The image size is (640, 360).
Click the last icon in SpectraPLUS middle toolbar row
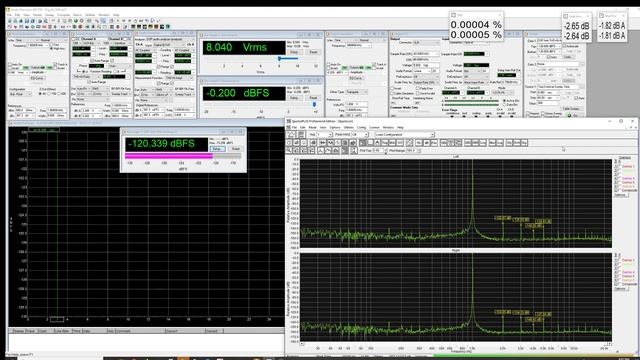524,143
